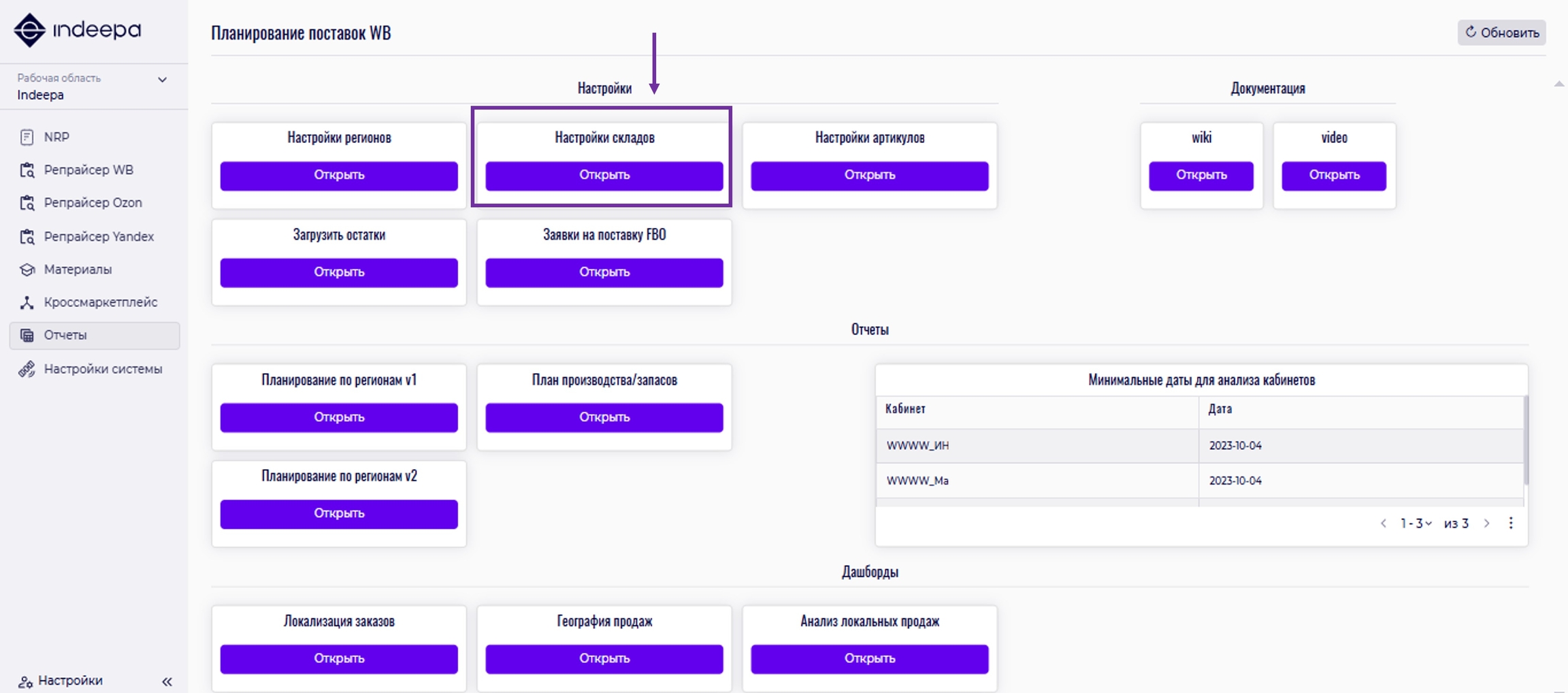Select Репрайсер Yandex in the sidebar
Viewport: 1568px width, 693px height.
click(x=99, y=236)
